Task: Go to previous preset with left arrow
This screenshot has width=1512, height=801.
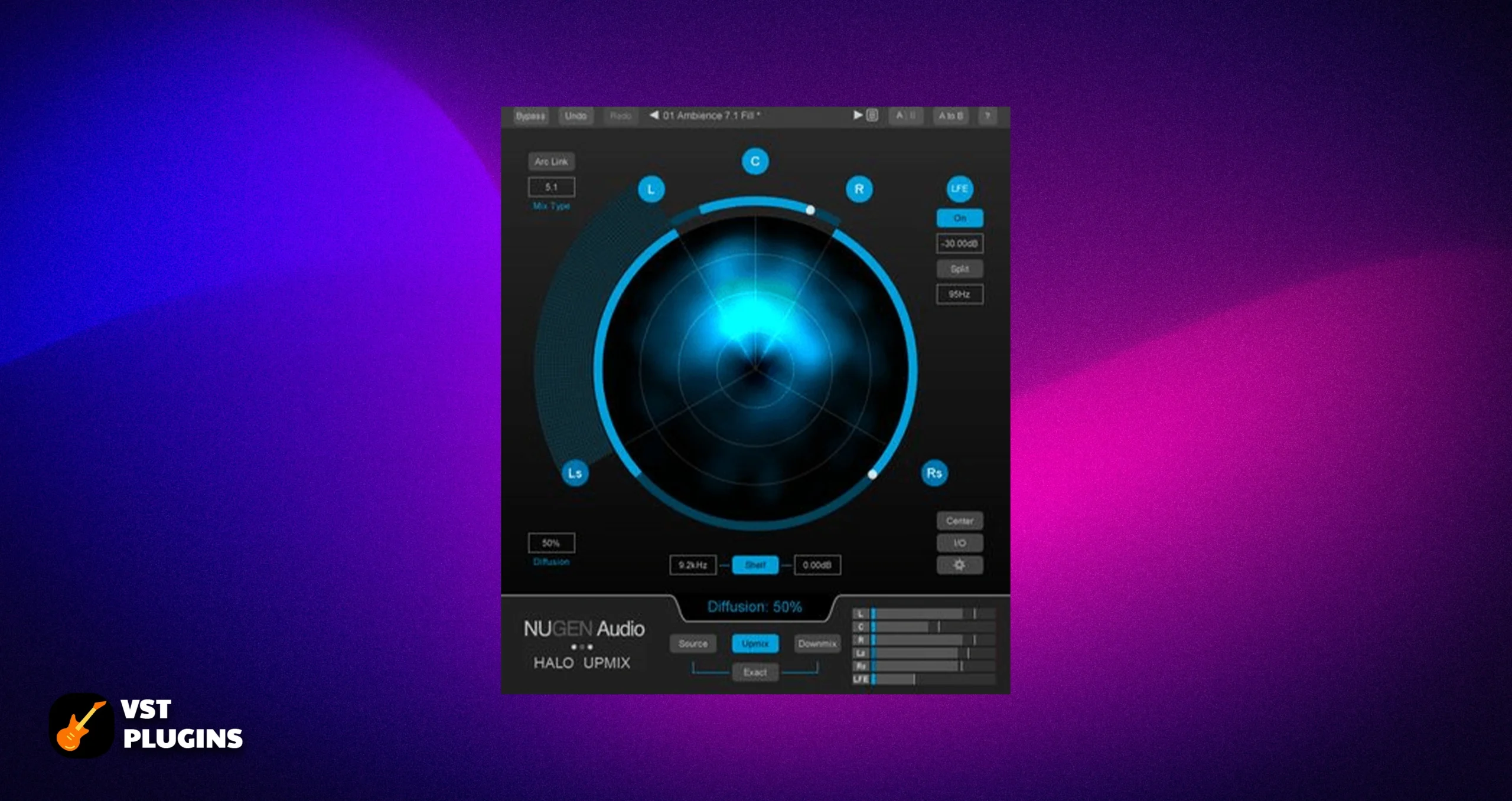Action: (654, 115)
